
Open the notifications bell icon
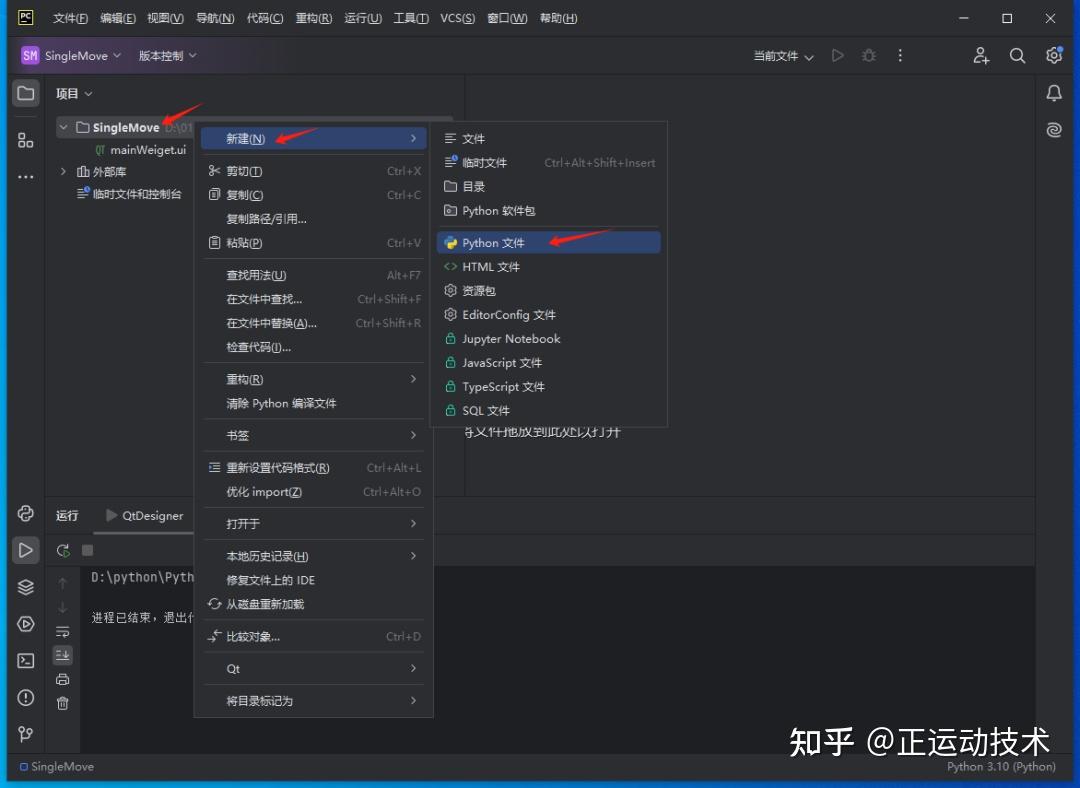coord(1053,93)
